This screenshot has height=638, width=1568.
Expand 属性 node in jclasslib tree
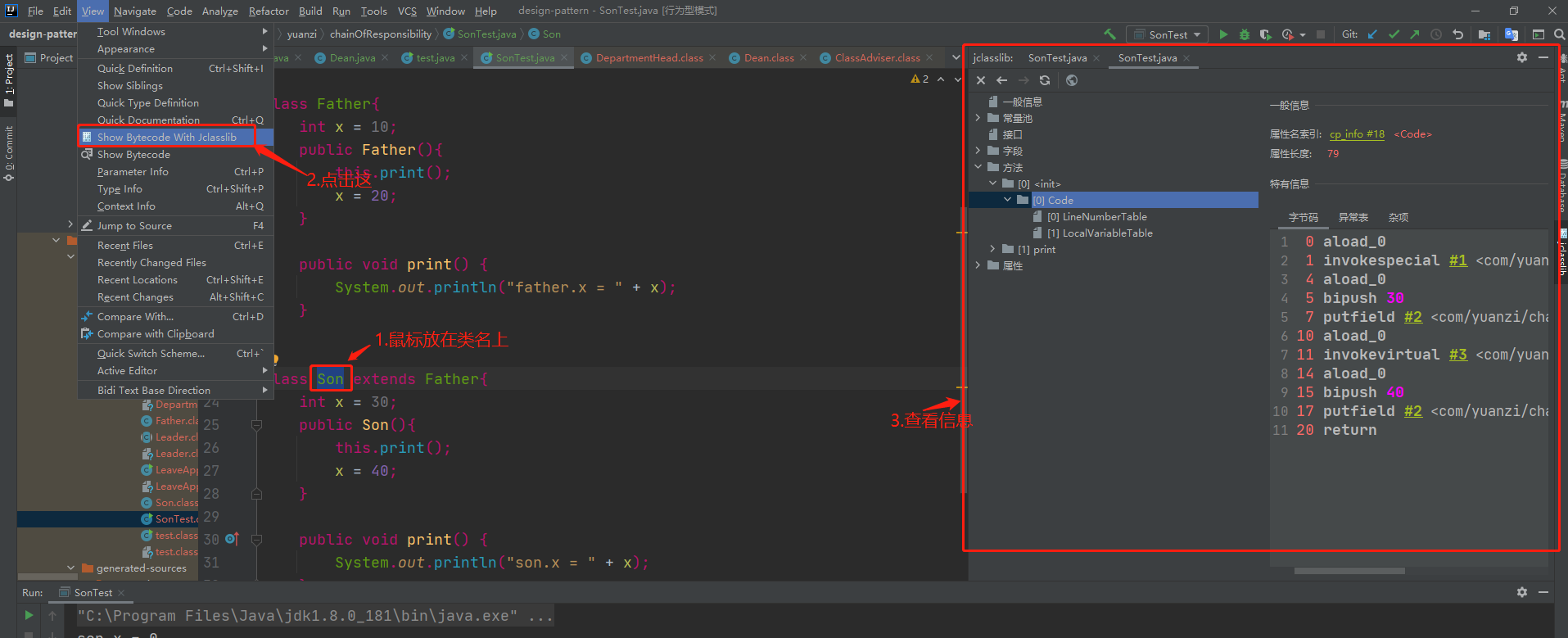[978, 265]
